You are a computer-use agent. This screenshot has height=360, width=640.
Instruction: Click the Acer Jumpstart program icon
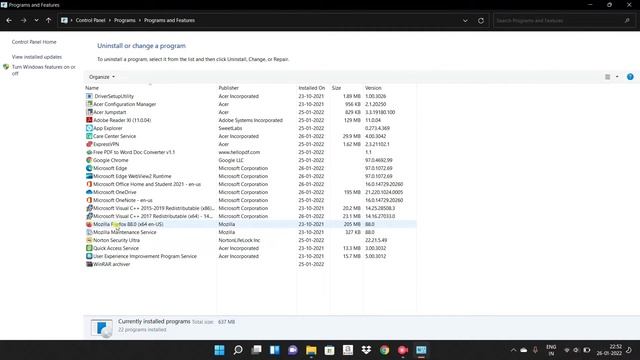[89, 112]
